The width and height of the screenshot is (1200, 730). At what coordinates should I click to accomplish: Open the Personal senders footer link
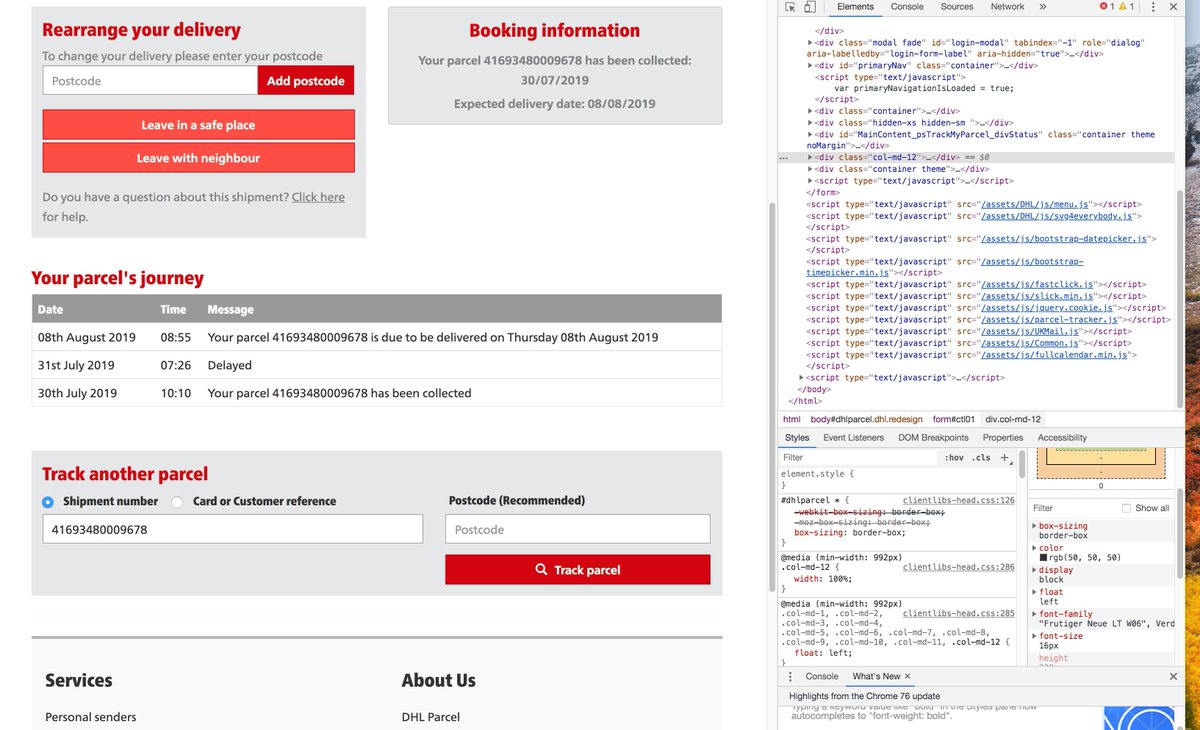coord(91,717)
